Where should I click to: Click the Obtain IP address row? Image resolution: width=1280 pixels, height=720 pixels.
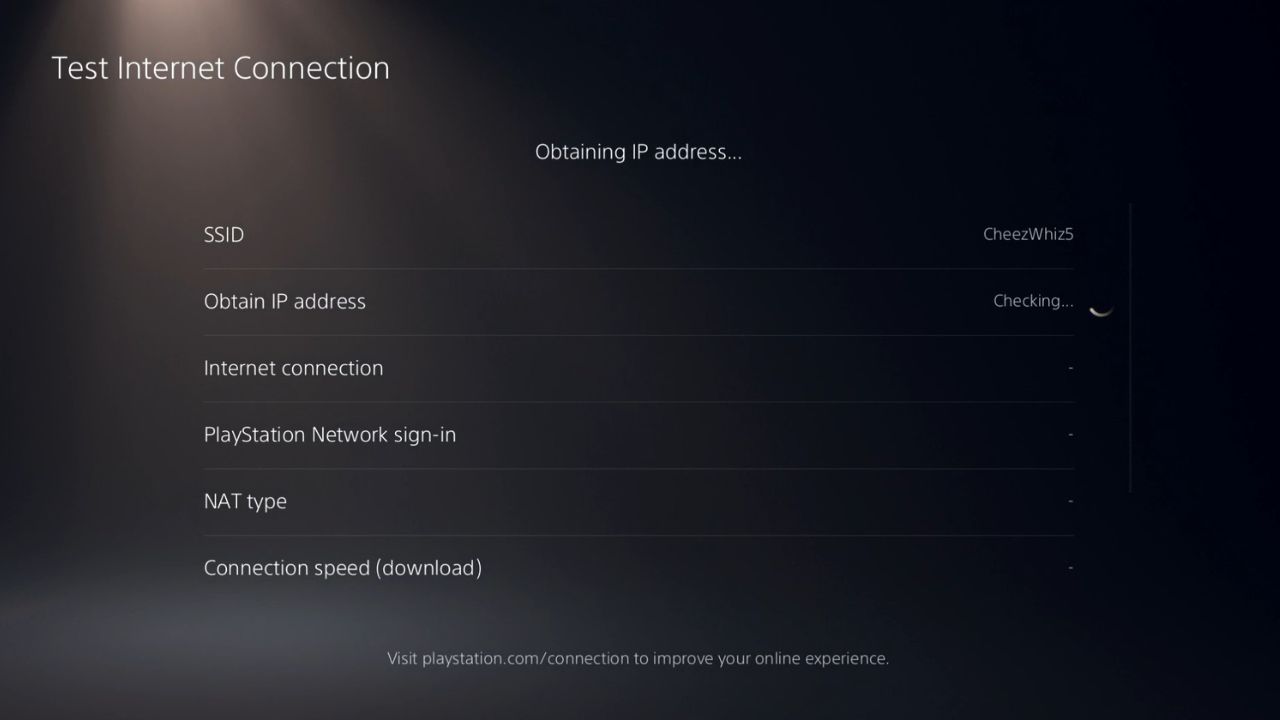[638, 301]
